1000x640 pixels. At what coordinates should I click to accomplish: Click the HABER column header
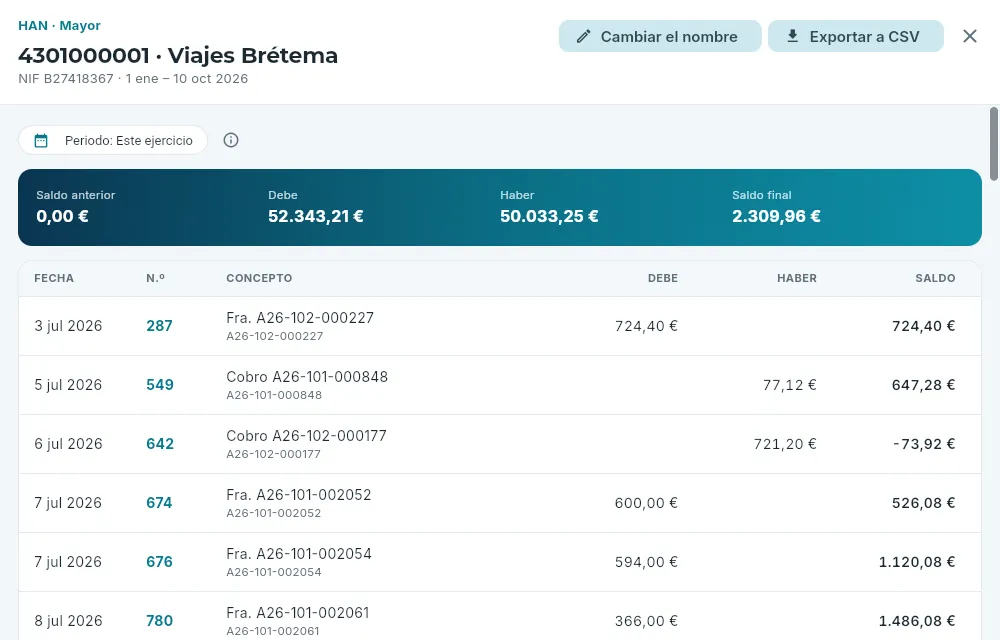[797, 278]
